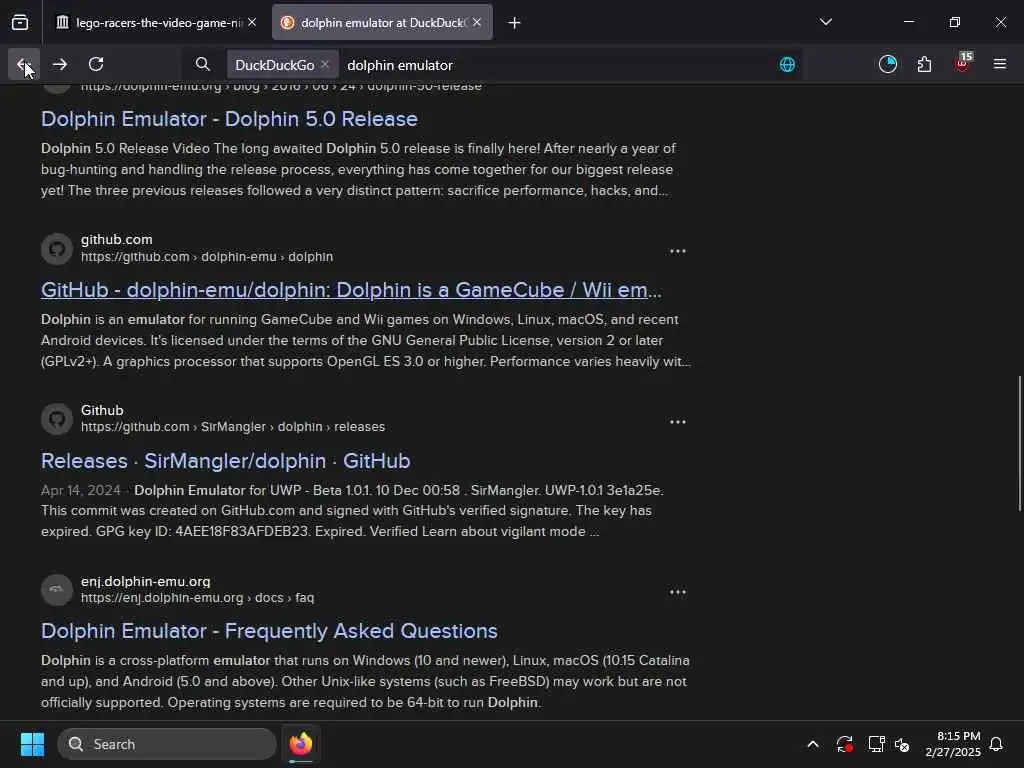Open the Firefox hamburger application menu

[x=999, y=64]
